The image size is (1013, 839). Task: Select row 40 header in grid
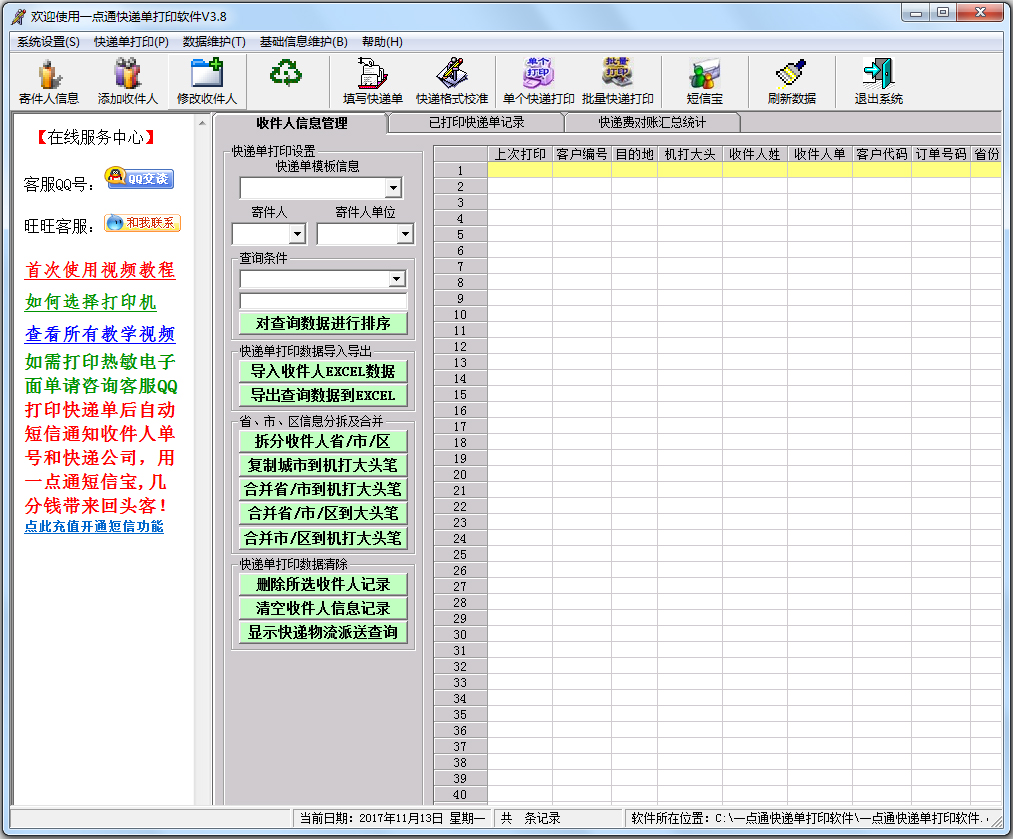pos(461,794)
